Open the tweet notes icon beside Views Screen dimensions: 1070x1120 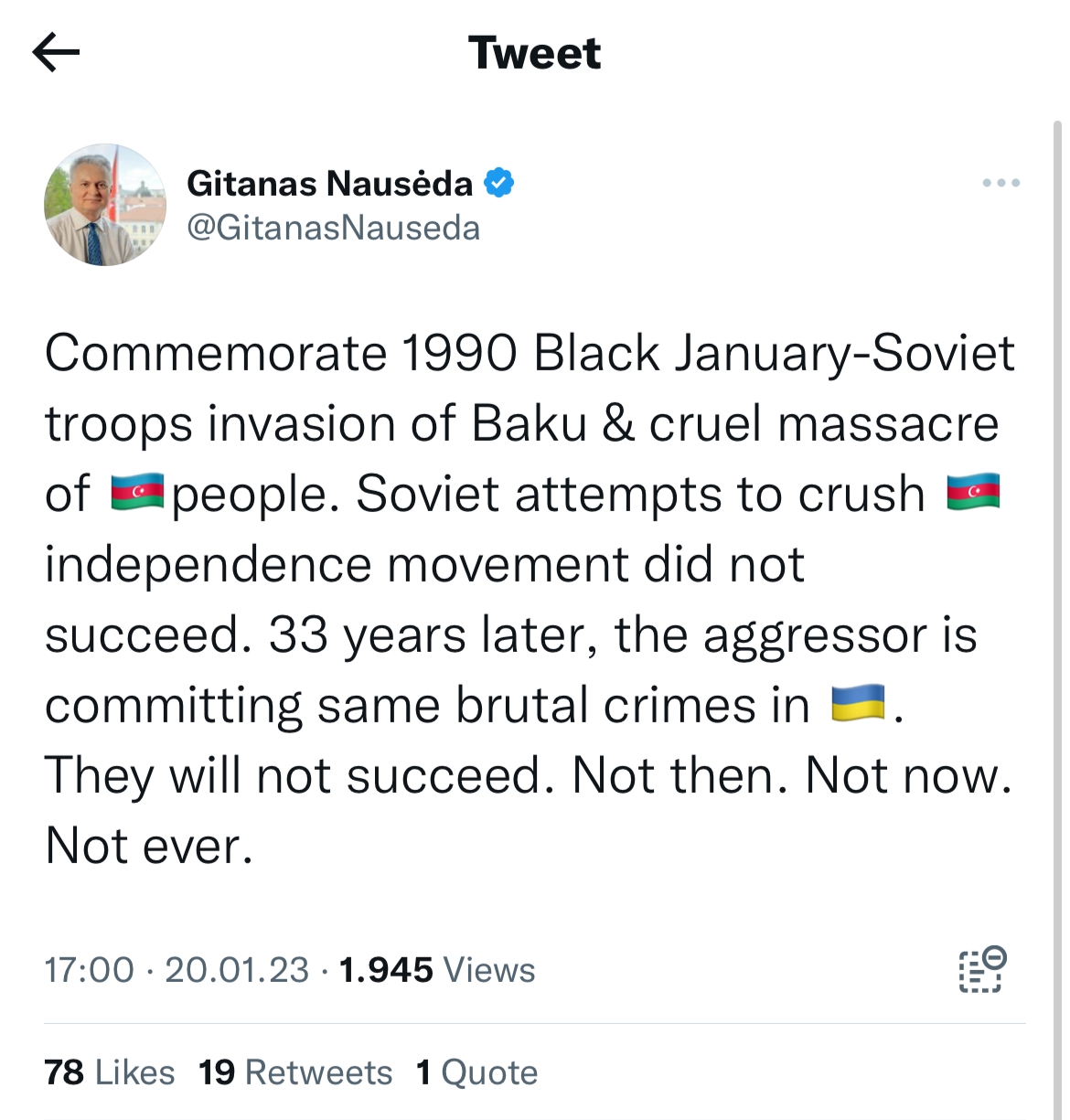point(982,970)
